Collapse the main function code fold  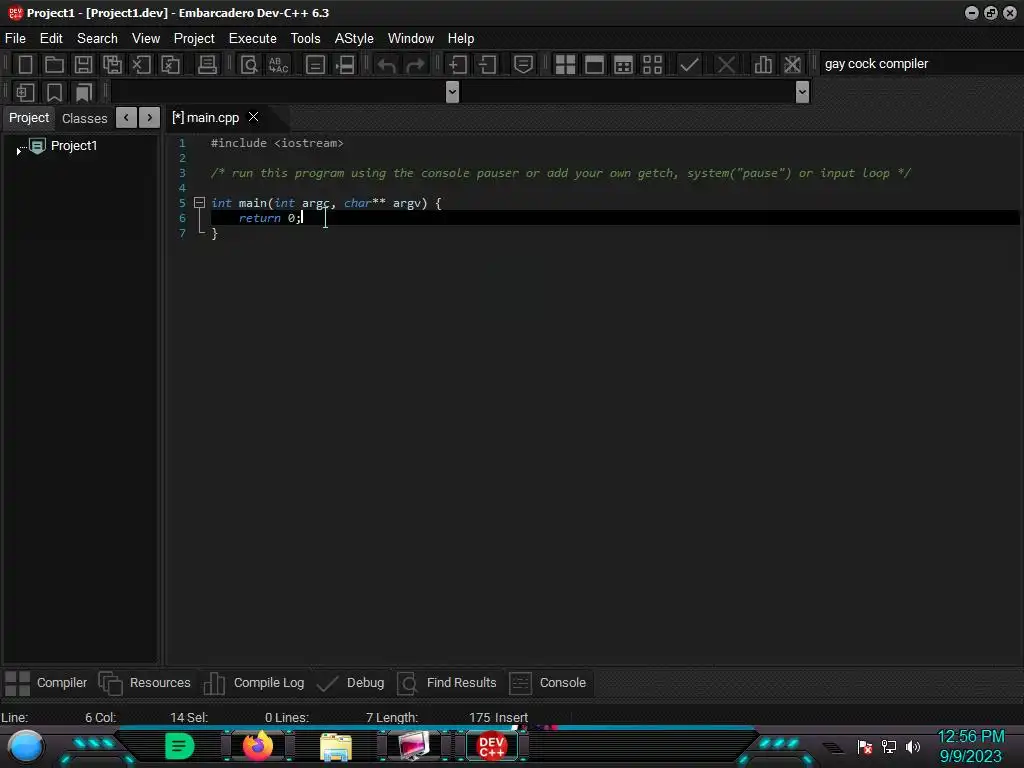pyautogui.click(x=200, y=203)
